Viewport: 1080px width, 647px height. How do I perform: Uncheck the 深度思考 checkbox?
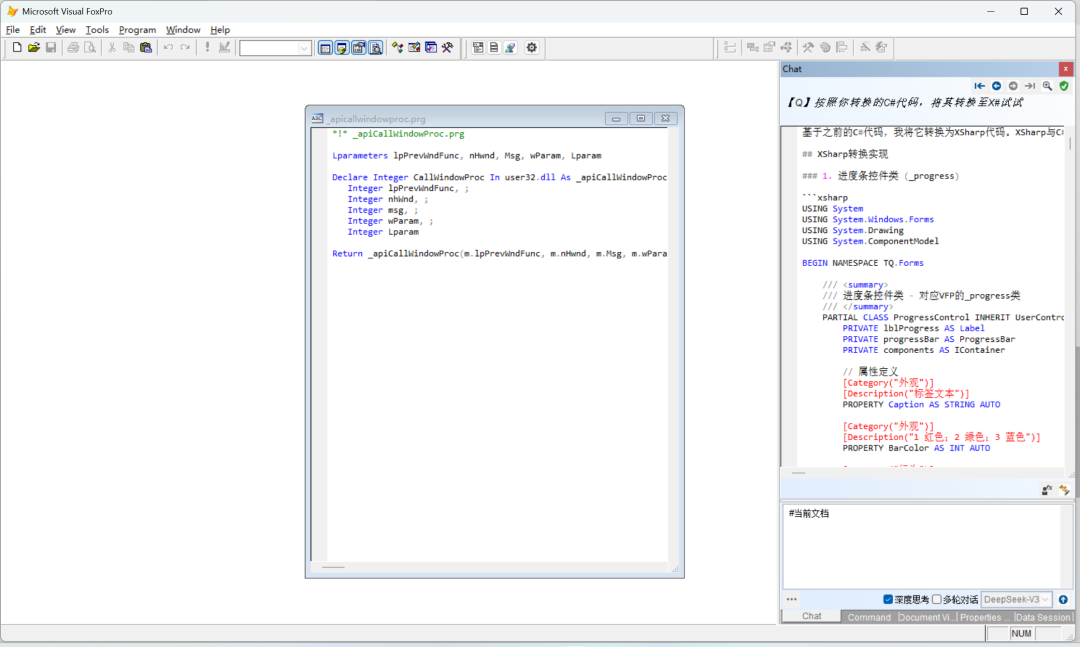tap(888, 600)
